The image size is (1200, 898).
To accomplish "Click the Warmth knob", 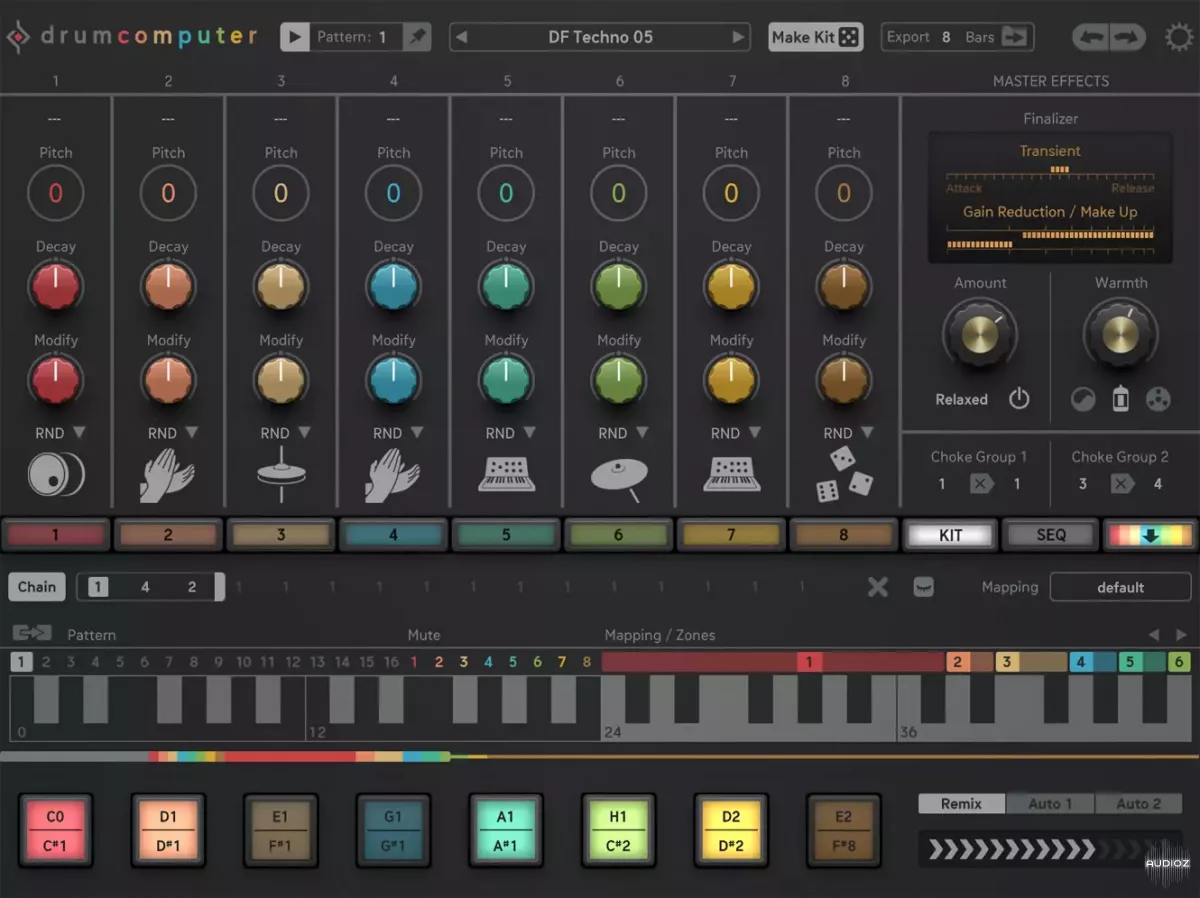I will [x=1121, y=335].
